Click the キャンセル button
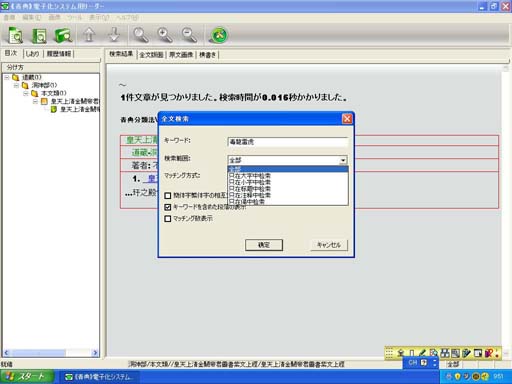Viewport: 512px width, 384px height. [x=329, y=245]
